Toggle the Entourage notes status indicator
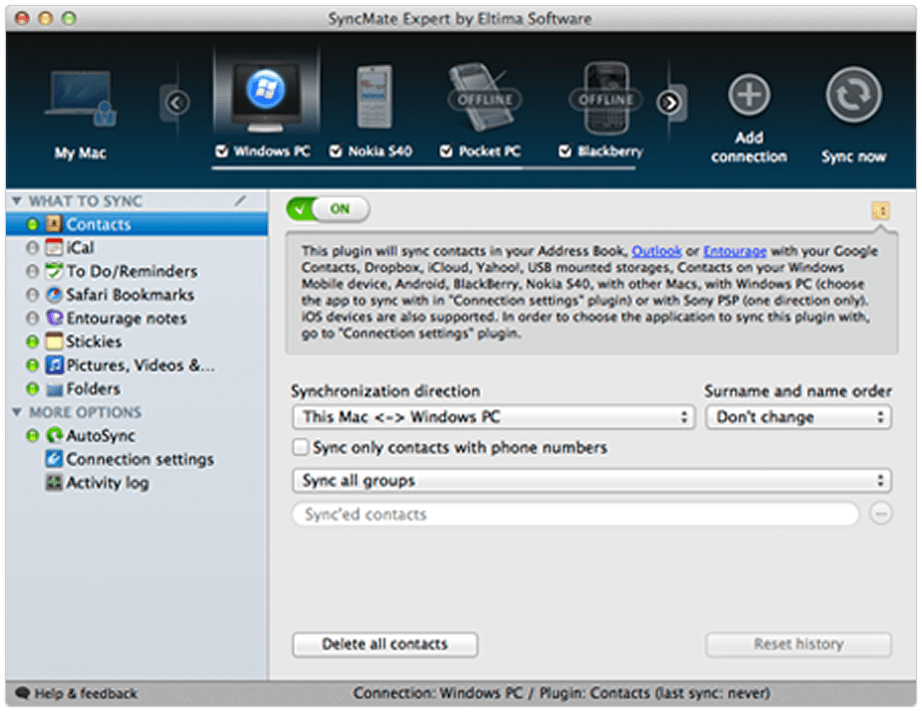 tap(32, 319)
